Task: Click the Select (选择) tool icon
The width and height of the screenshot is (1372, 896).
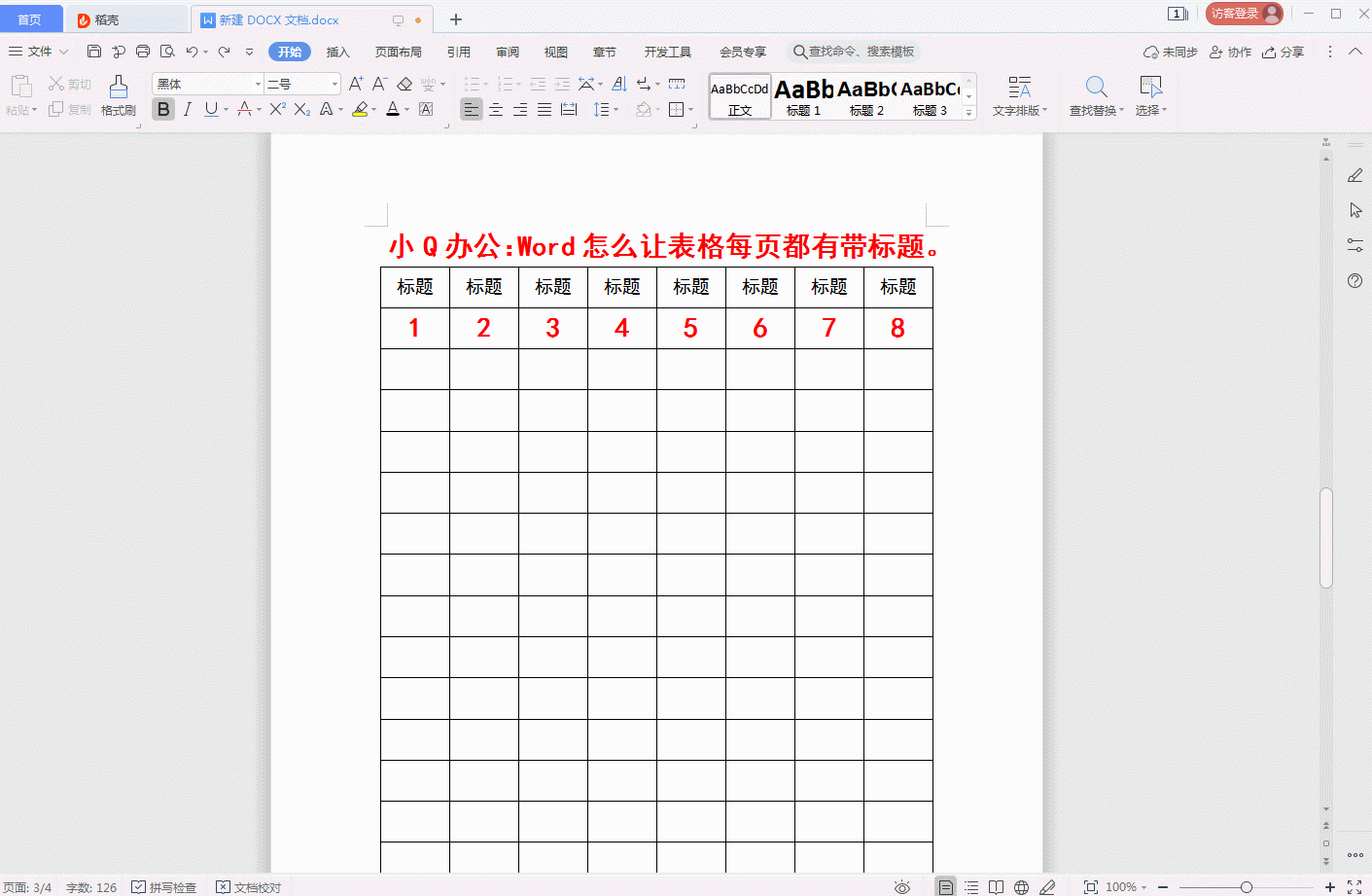Action: [x=1151, y=95]
